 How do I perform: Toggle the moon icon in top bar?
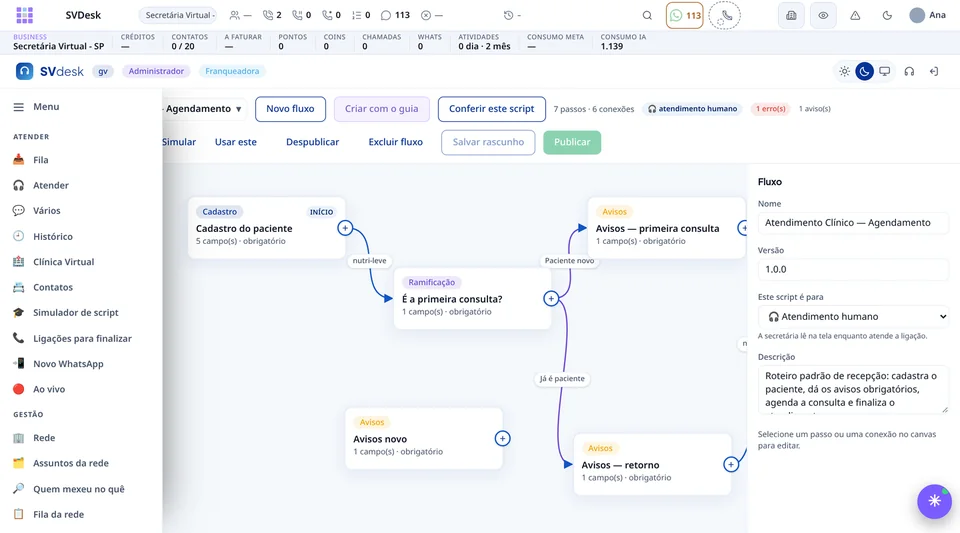click(x=887, y=15)
